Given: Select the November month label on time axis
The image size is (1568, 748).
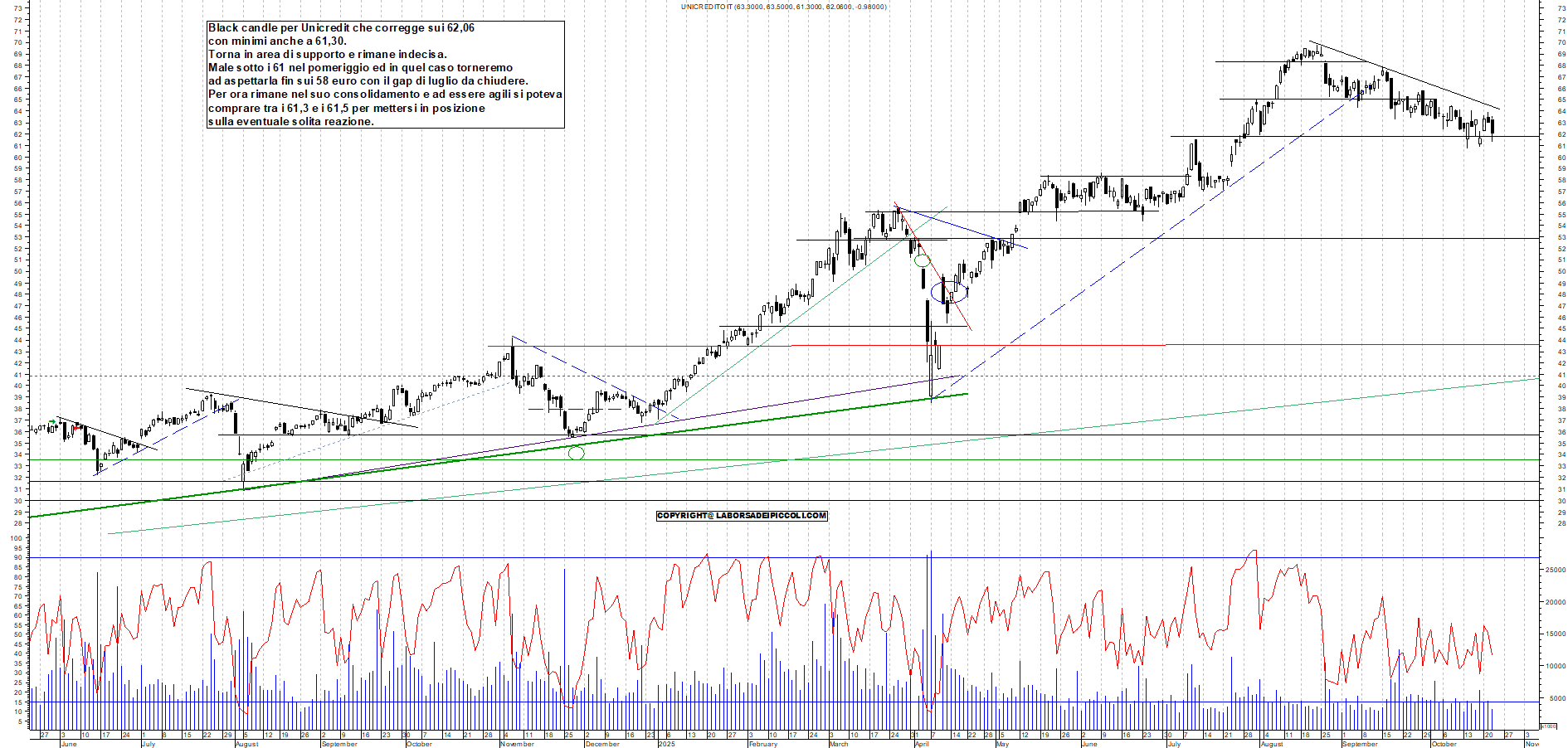Looking at the screenshot, I should point(517,744).
